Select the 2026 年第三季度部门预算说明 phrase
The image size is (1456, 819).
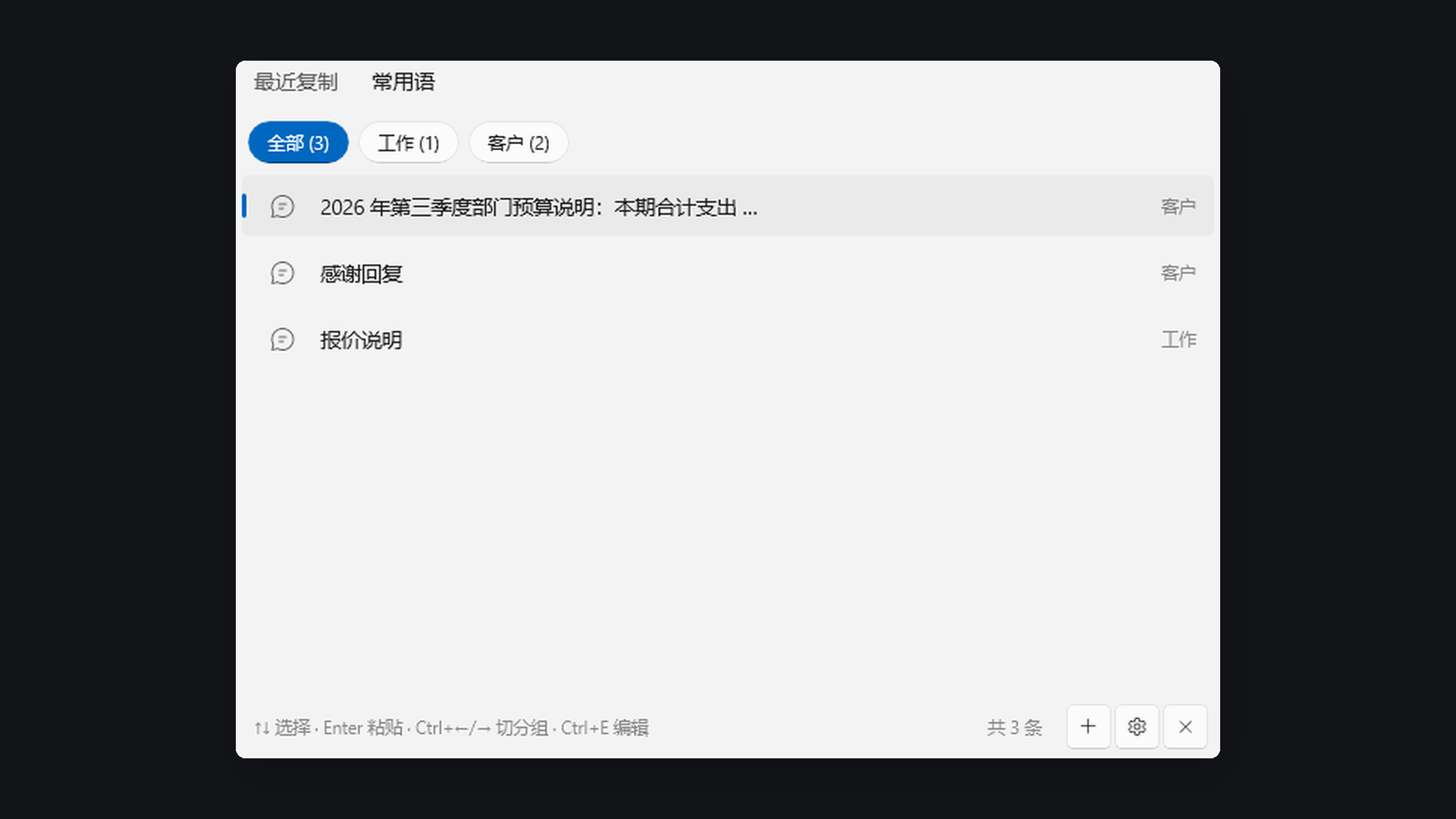point(728,206)
